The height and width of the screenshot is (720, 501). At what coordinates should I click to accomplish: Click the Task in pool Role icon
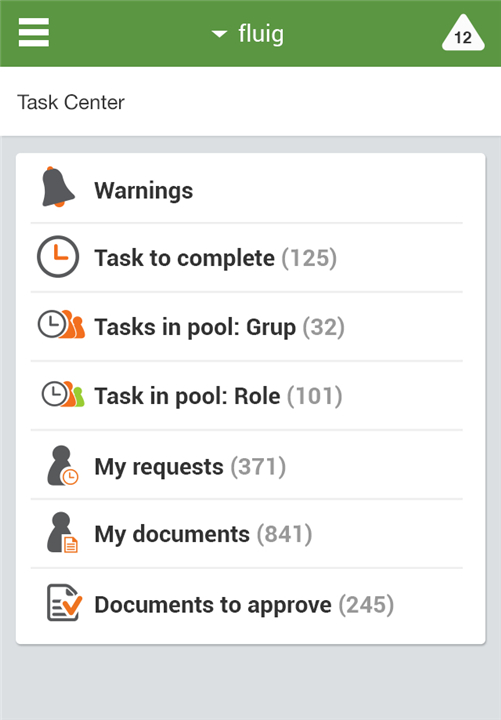click(x=63, y=394)
